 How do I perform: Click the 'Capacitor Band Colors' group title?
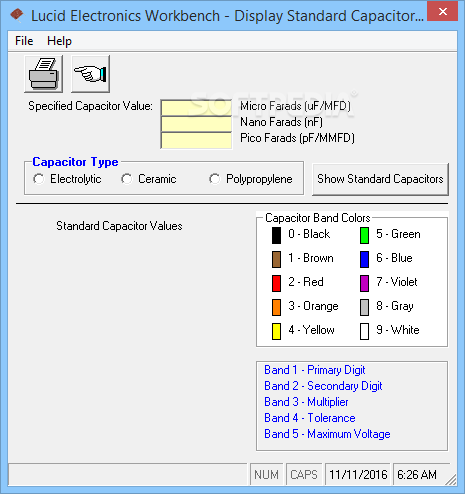[318, 218]
